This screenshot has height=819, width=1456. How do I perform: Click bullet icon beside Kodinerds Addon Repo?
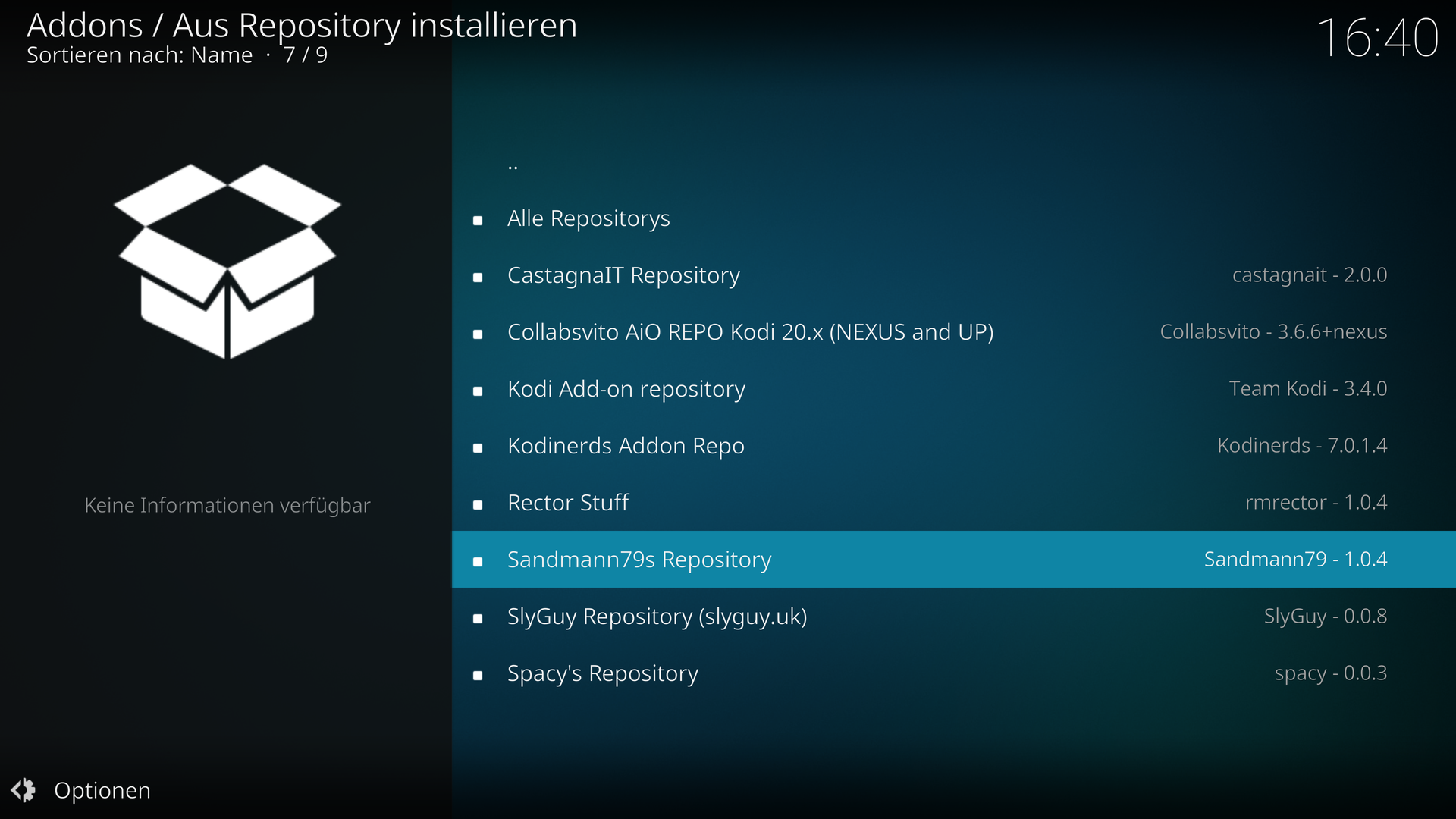tap(478, 448)
